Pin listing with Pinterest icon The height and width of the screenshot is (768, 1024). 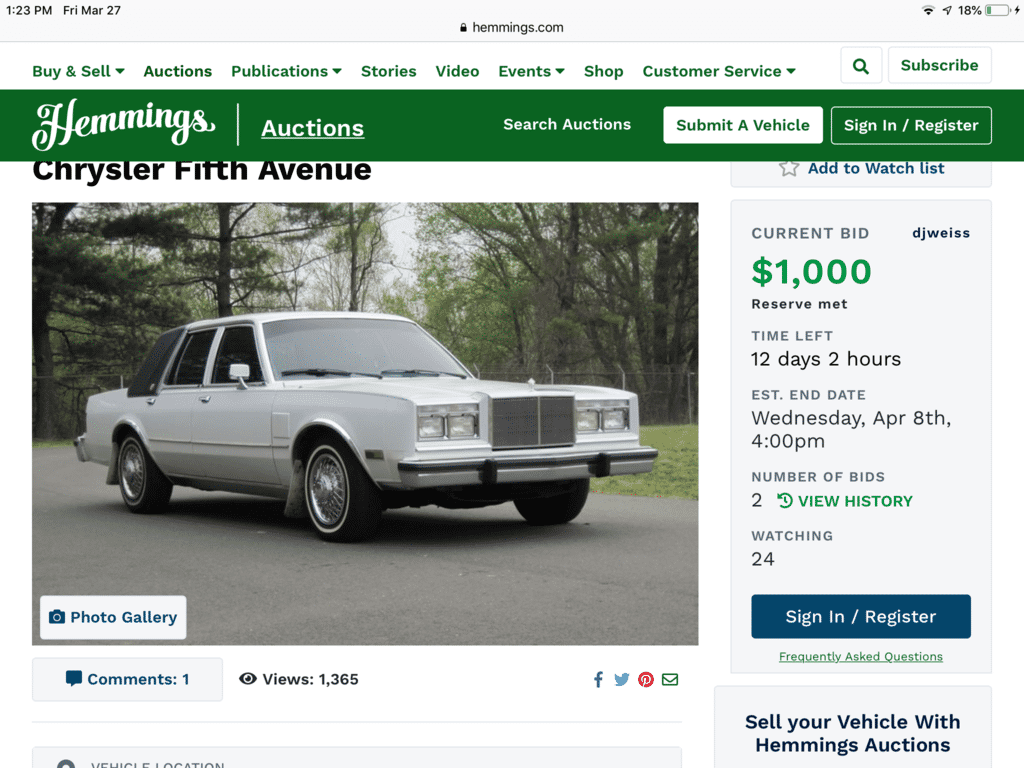(646, 680)
